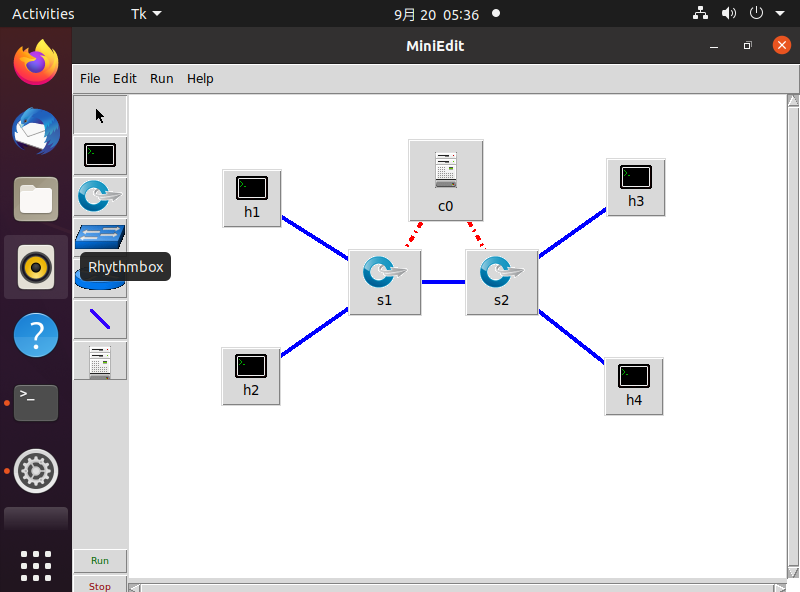The width and height of the screenshot is (800, 592).
Task: Select host h1 node on canvas
Action: click(252, 198)
